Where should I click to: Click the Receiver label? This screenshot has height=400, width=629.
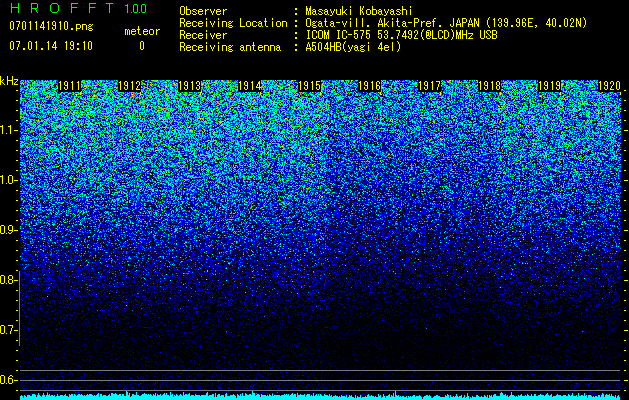pyautogui.click(x=203, y=35)
